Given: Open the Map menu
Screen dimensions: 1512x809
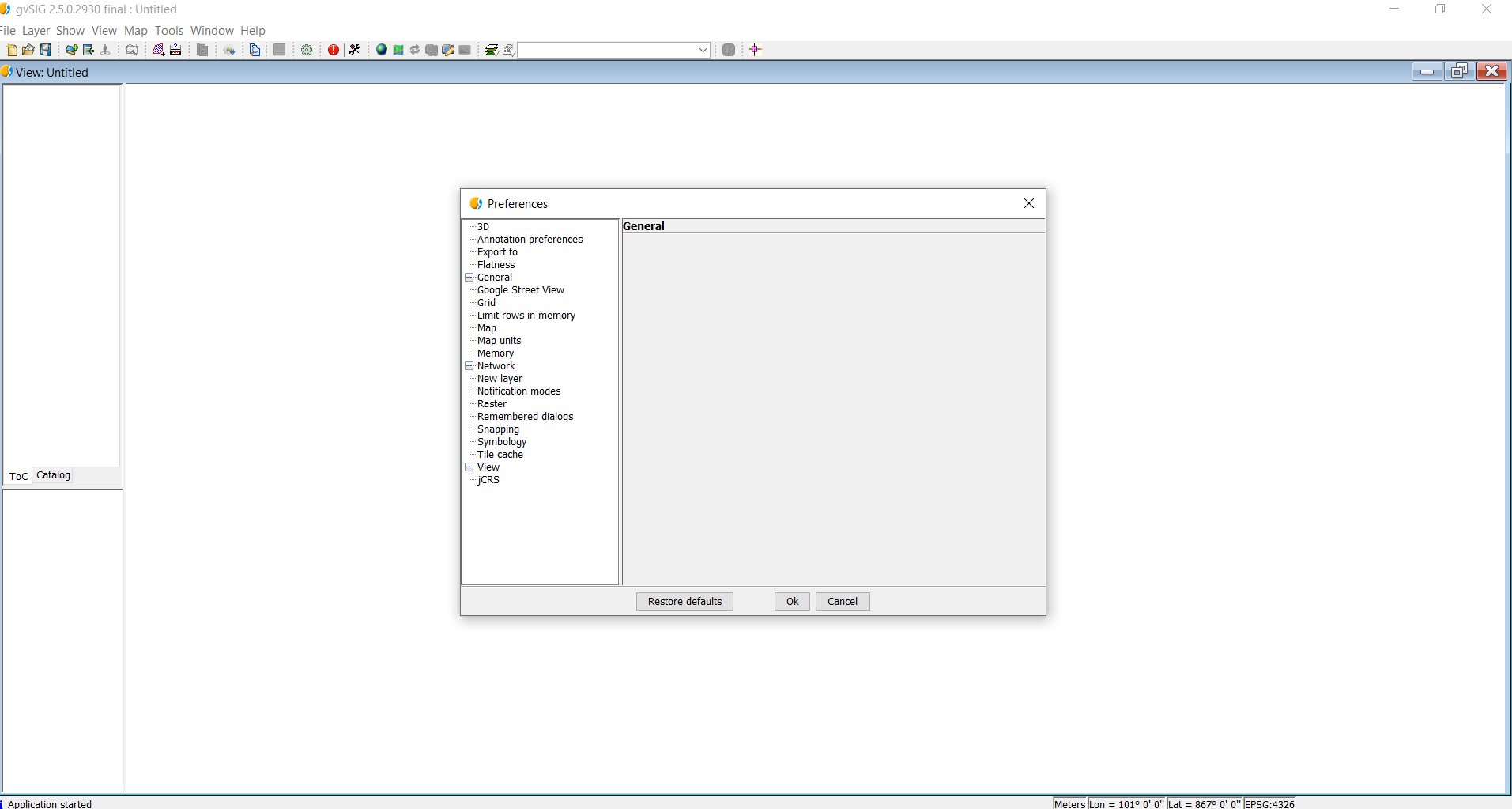Looking at the screenshot, I should pyautogui.click(x=136, y=31).
